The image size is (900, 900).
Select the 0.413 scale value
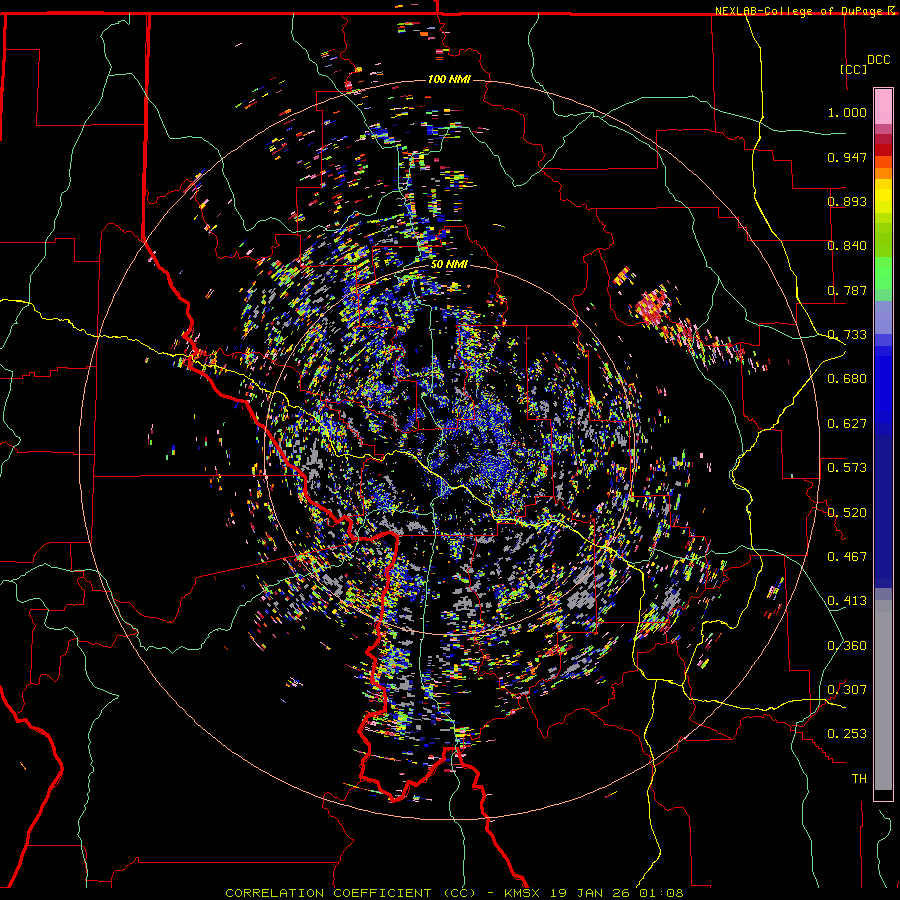pos(847,601)
